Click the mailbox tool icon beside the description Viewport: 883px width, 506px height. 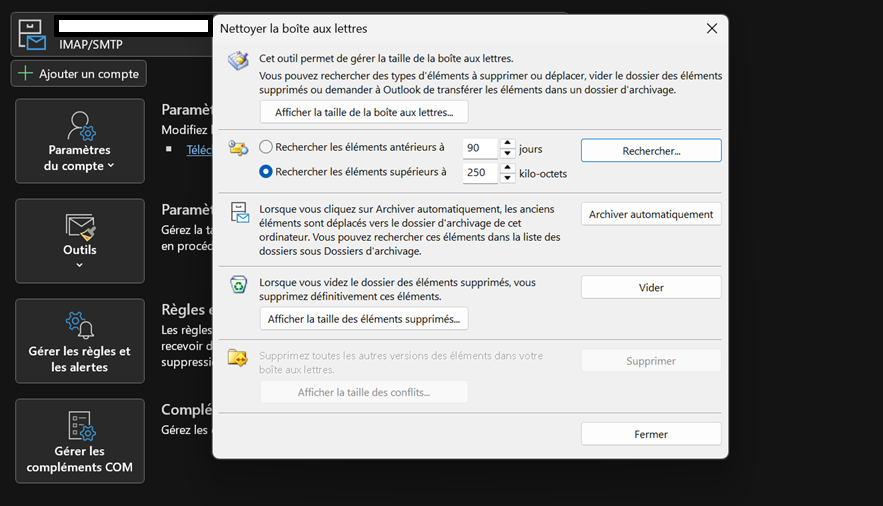coord(238,60)
